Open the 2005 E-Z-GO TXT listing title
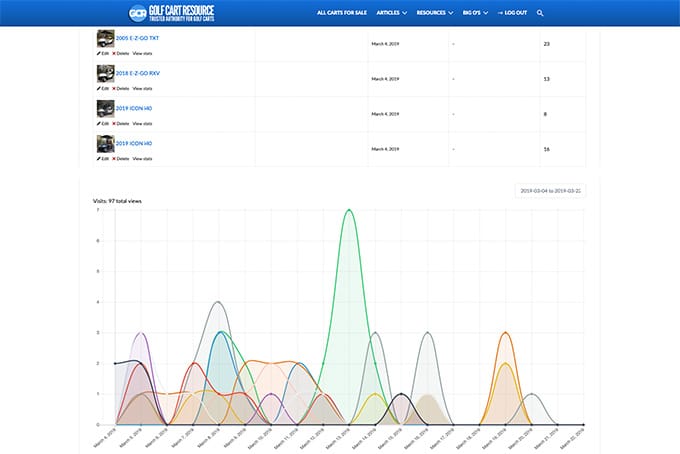Viewport: 680px width, 454px height. [138, 38]
